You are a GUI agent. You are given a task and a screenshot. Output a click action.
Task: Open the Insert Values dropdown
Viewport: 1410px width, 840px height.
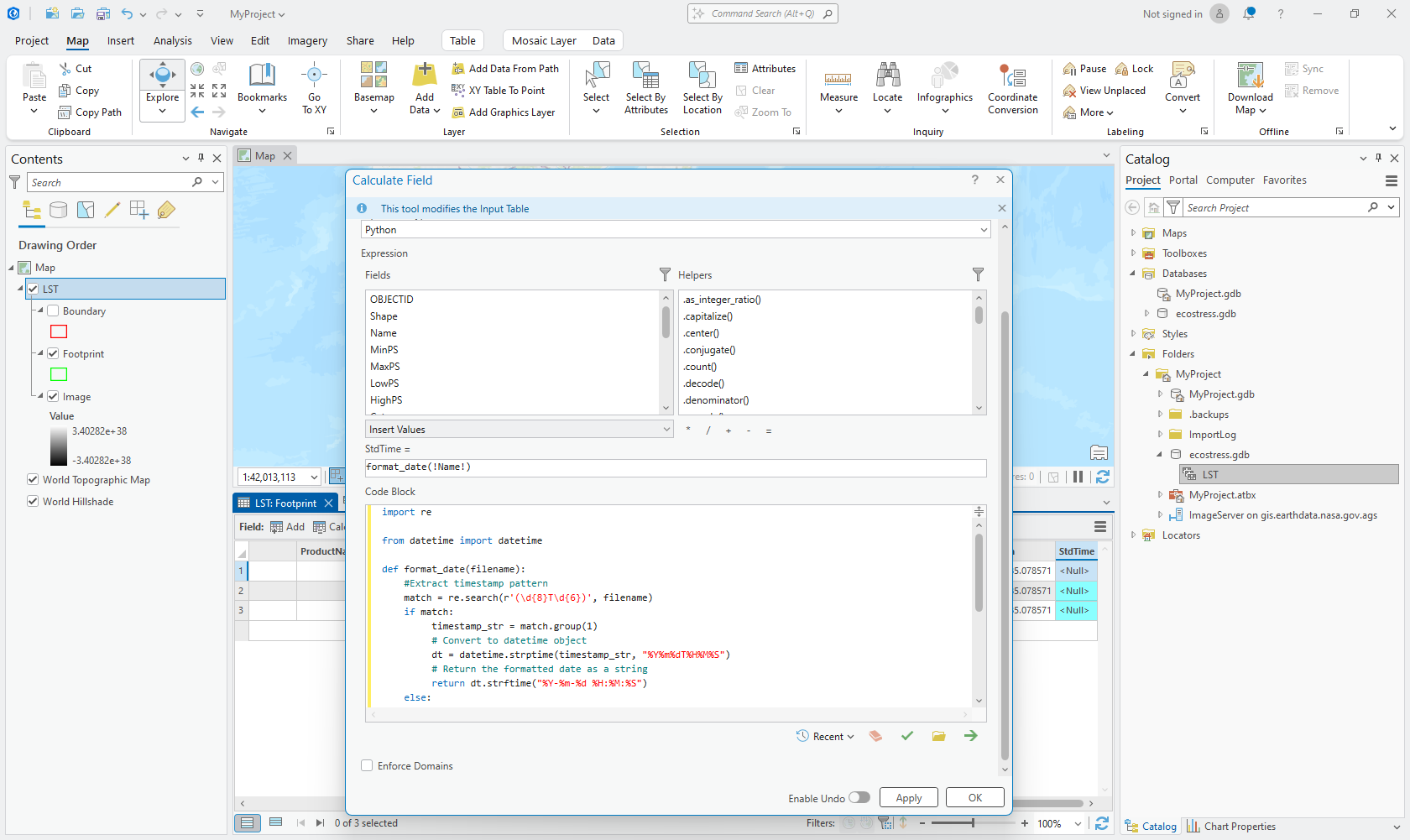coord(520,430)
